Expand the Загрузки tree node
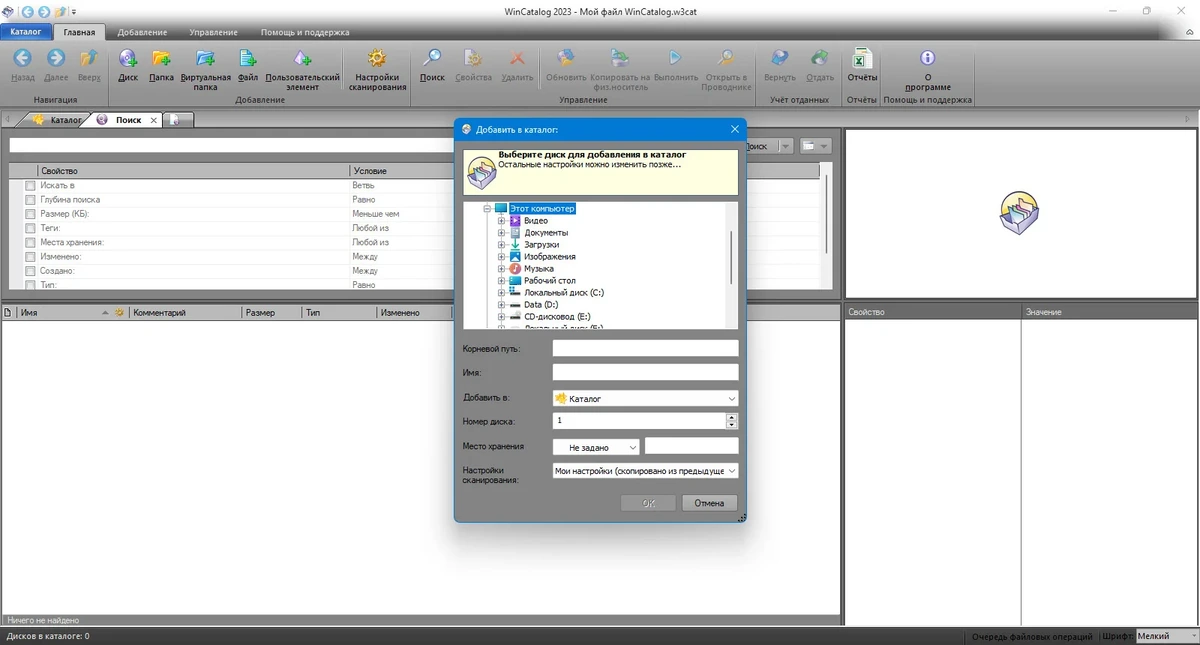1200x645 pixels. pos(502,244)
